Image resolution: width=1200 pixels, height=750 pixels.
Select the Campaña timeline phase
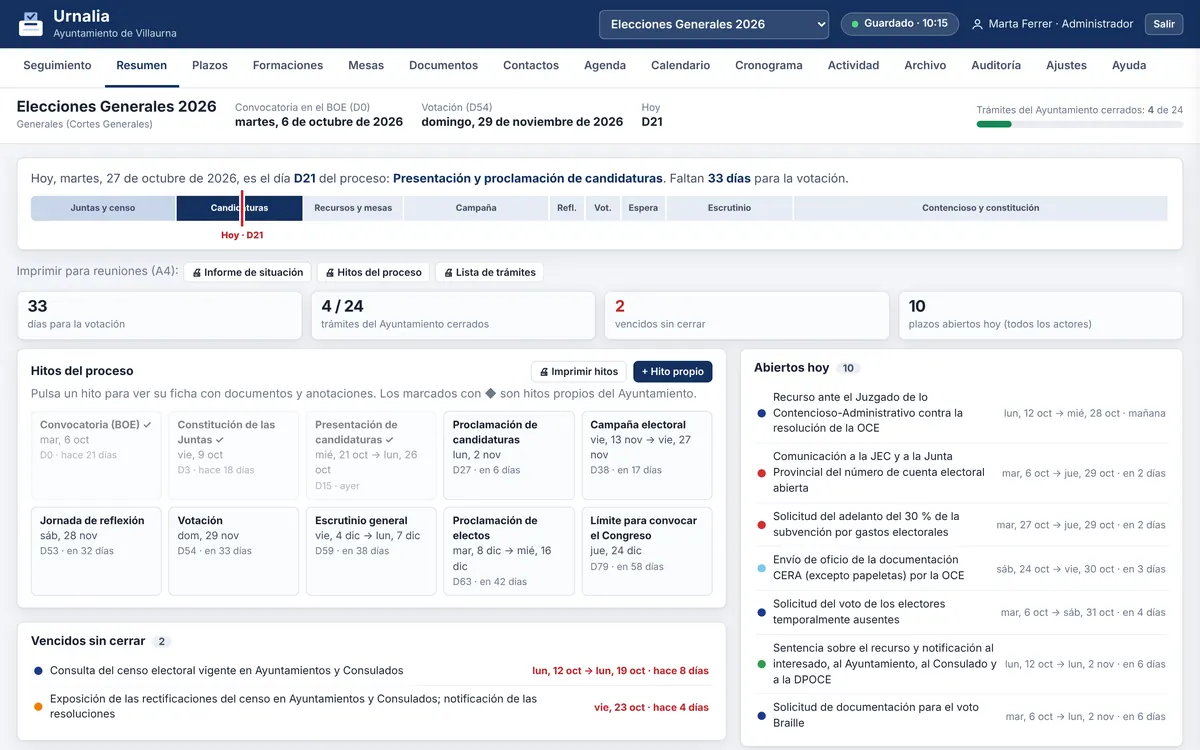(x=476, y=208)
